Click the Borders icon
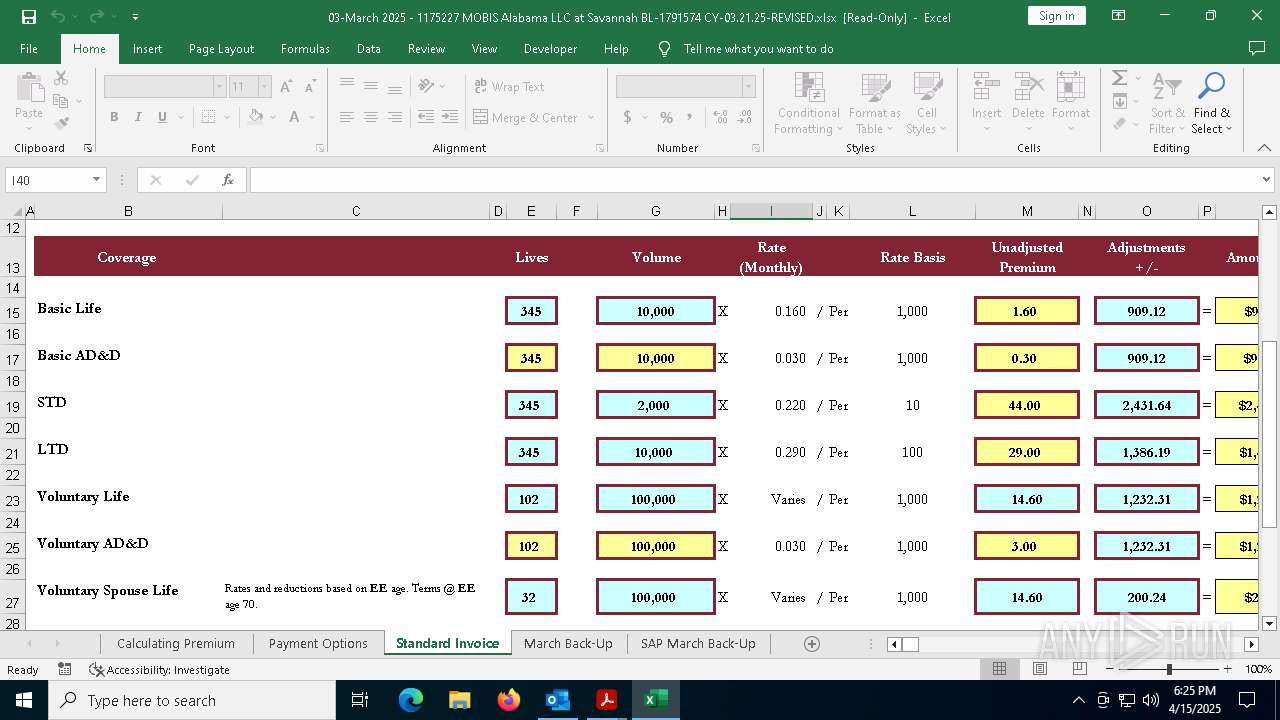The image size is (1280, 720). tap(208, 117)
